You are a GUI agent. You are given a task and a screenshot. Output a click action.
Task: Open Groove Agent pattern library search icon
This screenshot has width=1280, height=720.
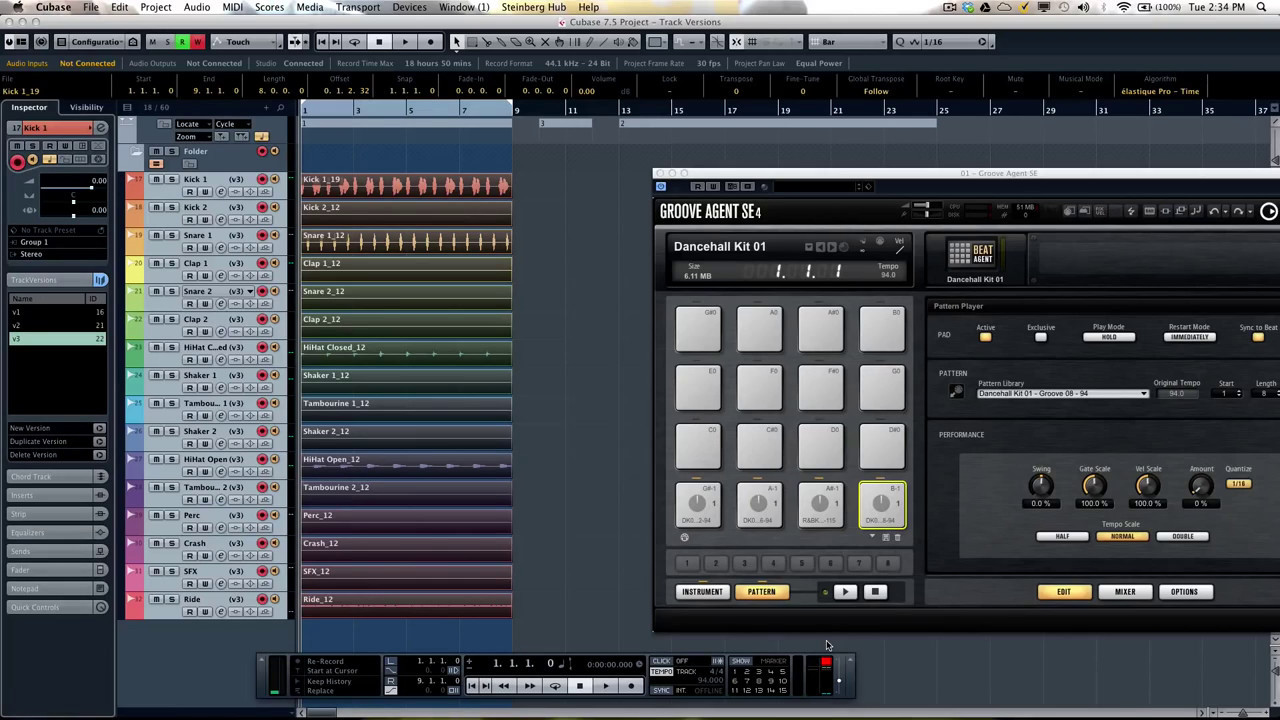(x=956, y=392)
